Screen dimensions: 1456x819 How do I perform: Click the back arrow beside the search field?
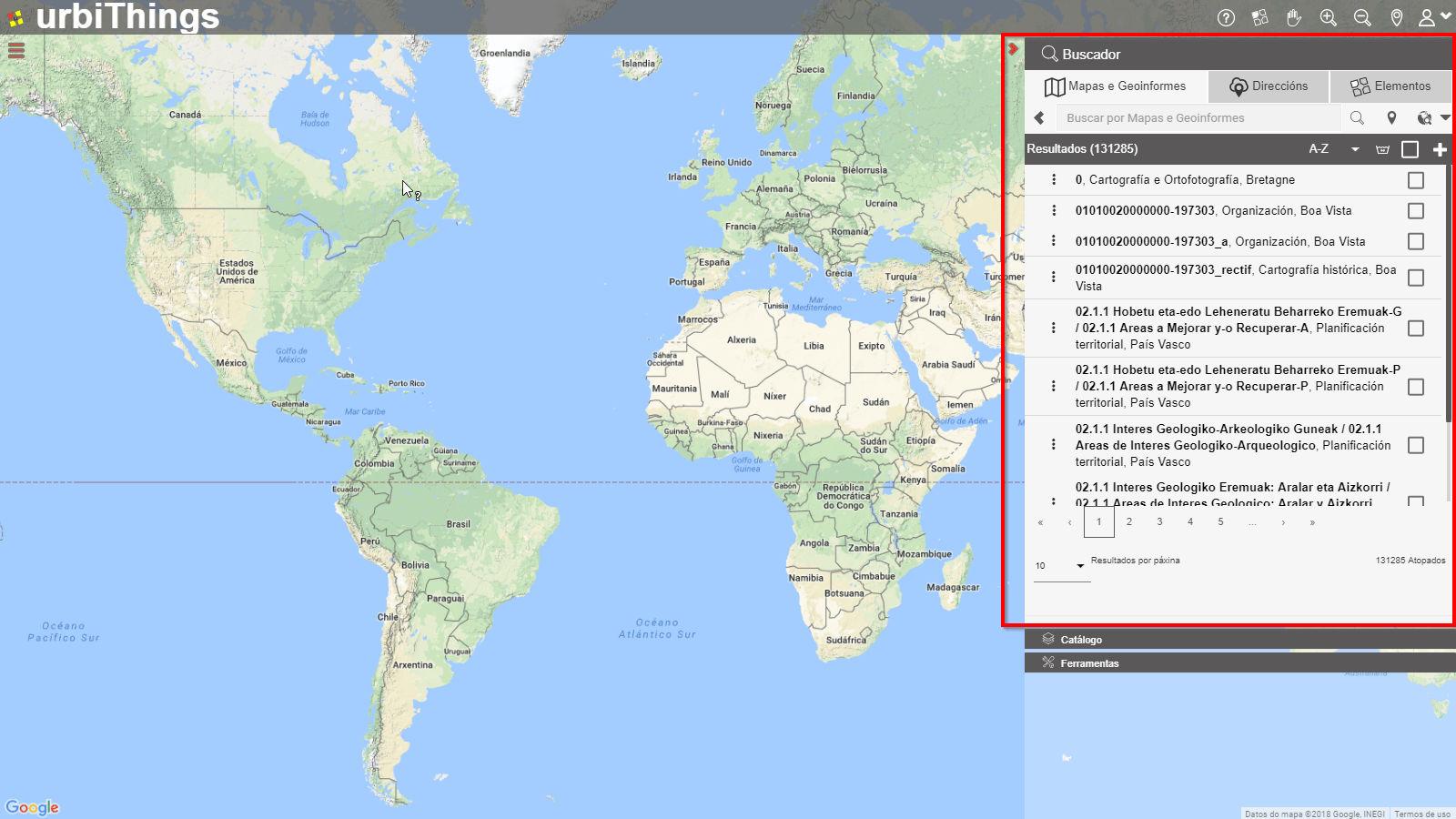pos(1039,117)
